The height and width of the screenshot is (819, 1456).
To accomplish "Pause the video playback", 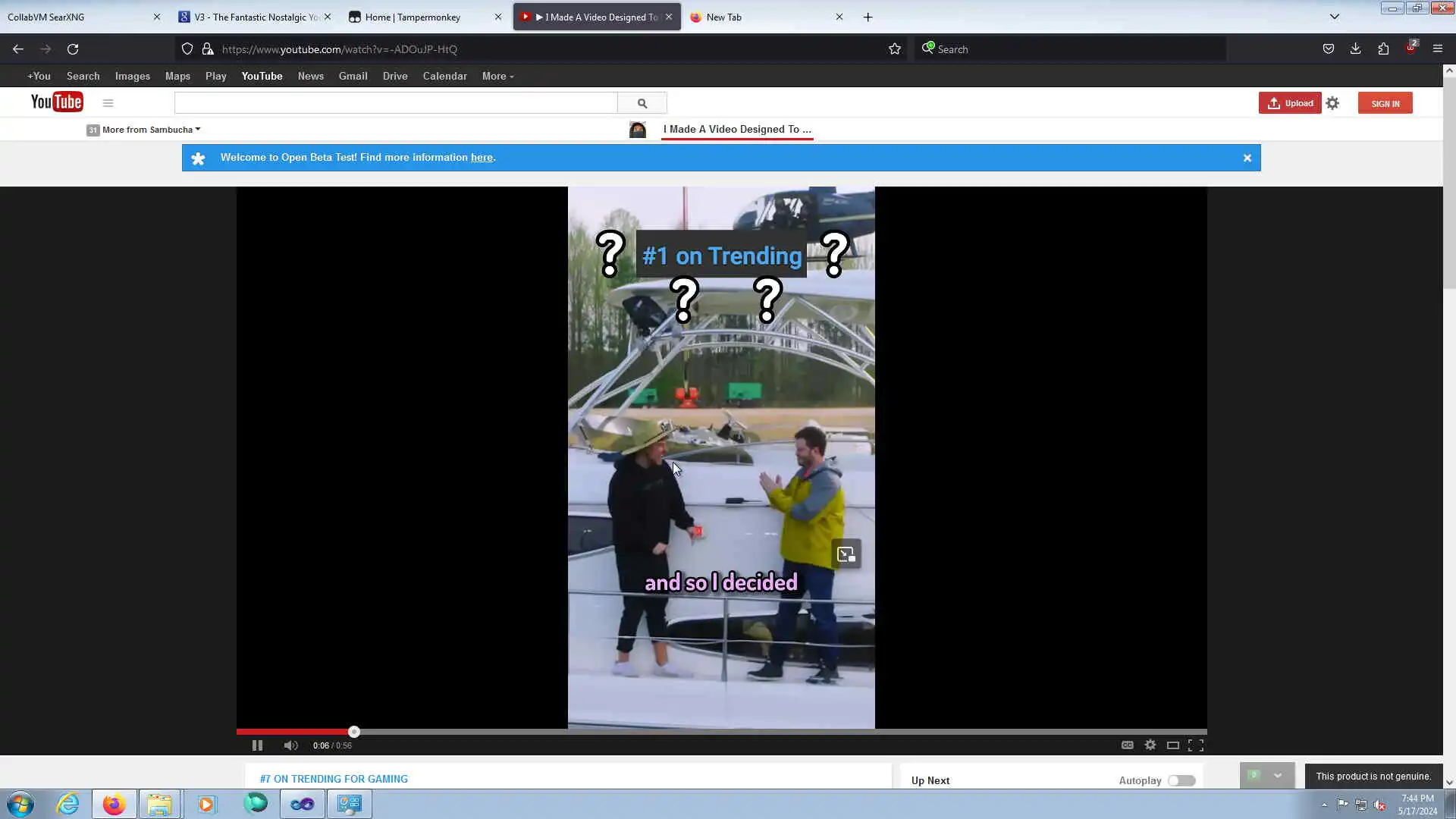I will [257, 745].
